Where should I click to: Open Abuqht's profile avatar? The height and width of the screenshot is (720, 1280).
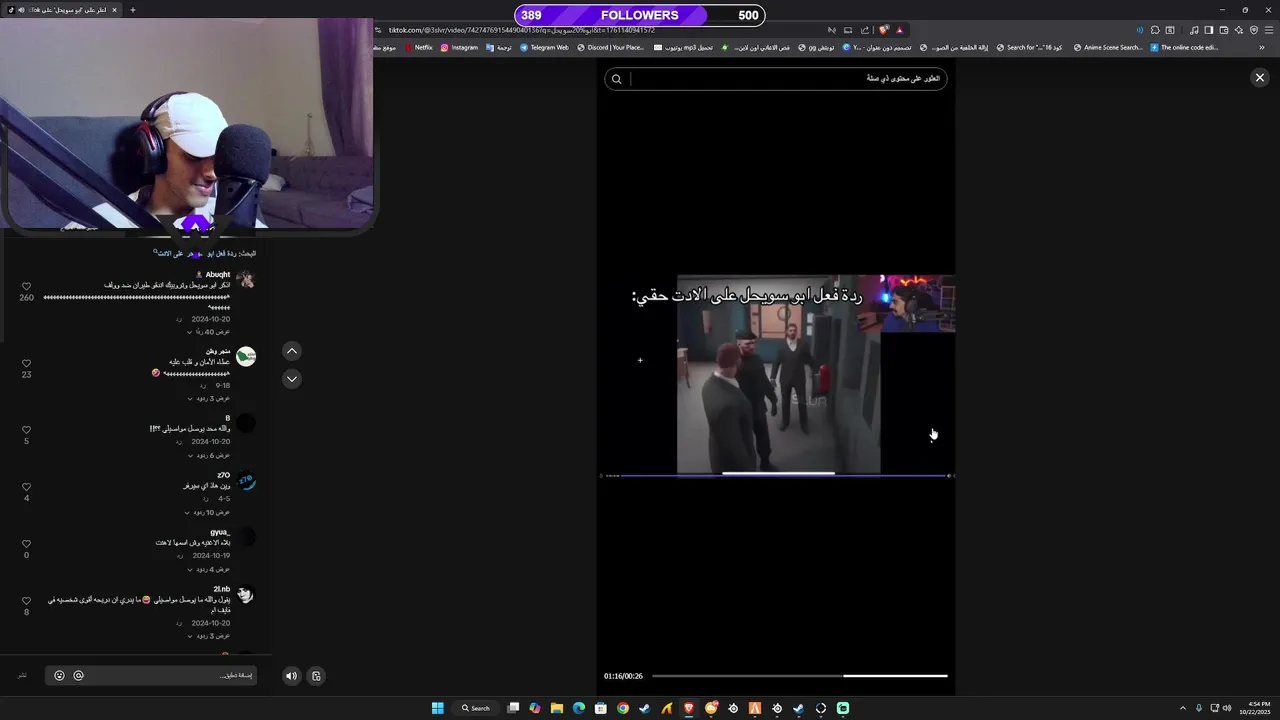point(245,280)
